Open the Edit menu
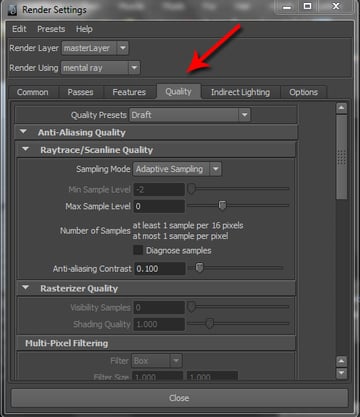The width and height of the screenshot is (360, 417). [x=19, y=29]
